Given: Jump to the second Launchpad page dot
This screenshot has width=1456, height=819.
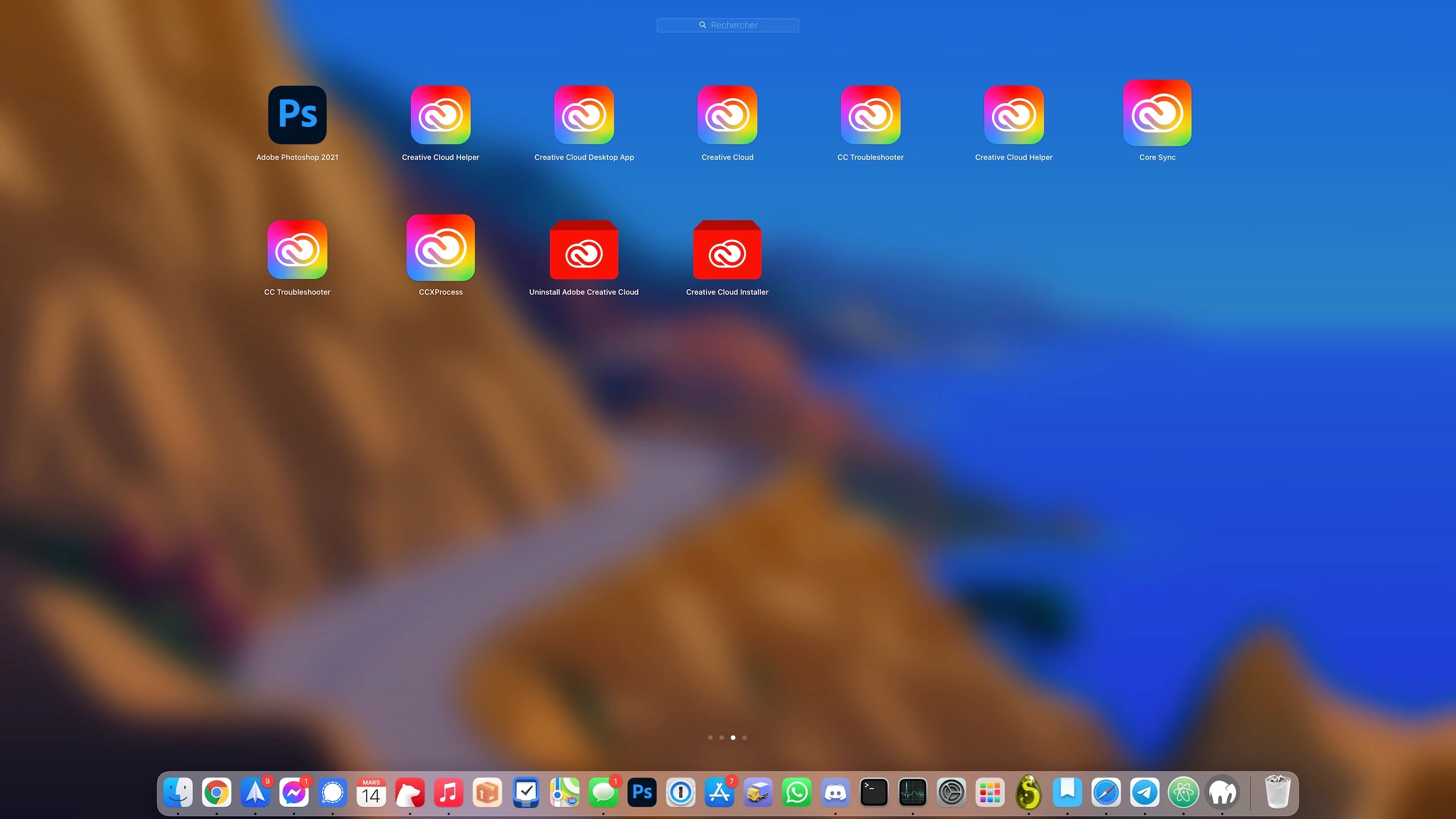Looking at the screenshot, I should tap(721, 738).
